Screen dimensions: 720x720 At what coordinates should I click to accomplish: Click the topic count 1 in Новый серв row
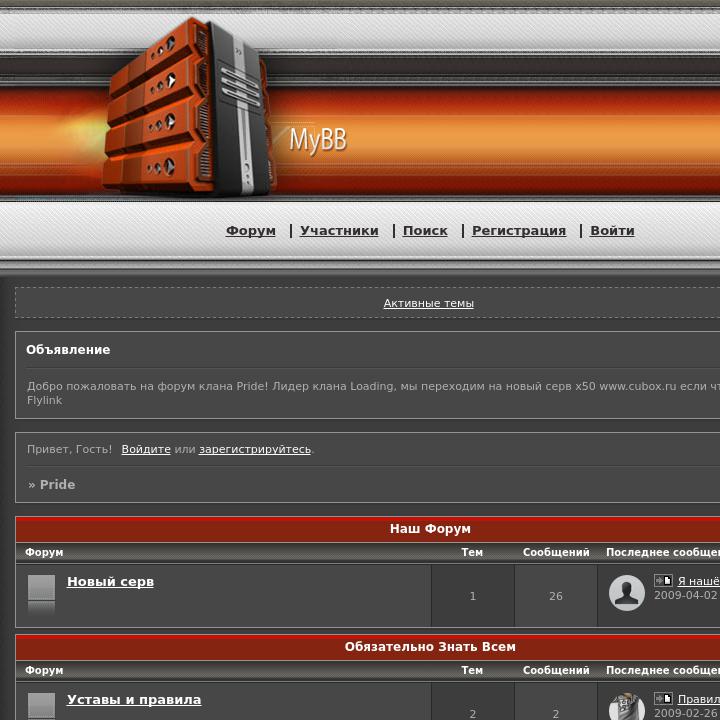[472, 596]
